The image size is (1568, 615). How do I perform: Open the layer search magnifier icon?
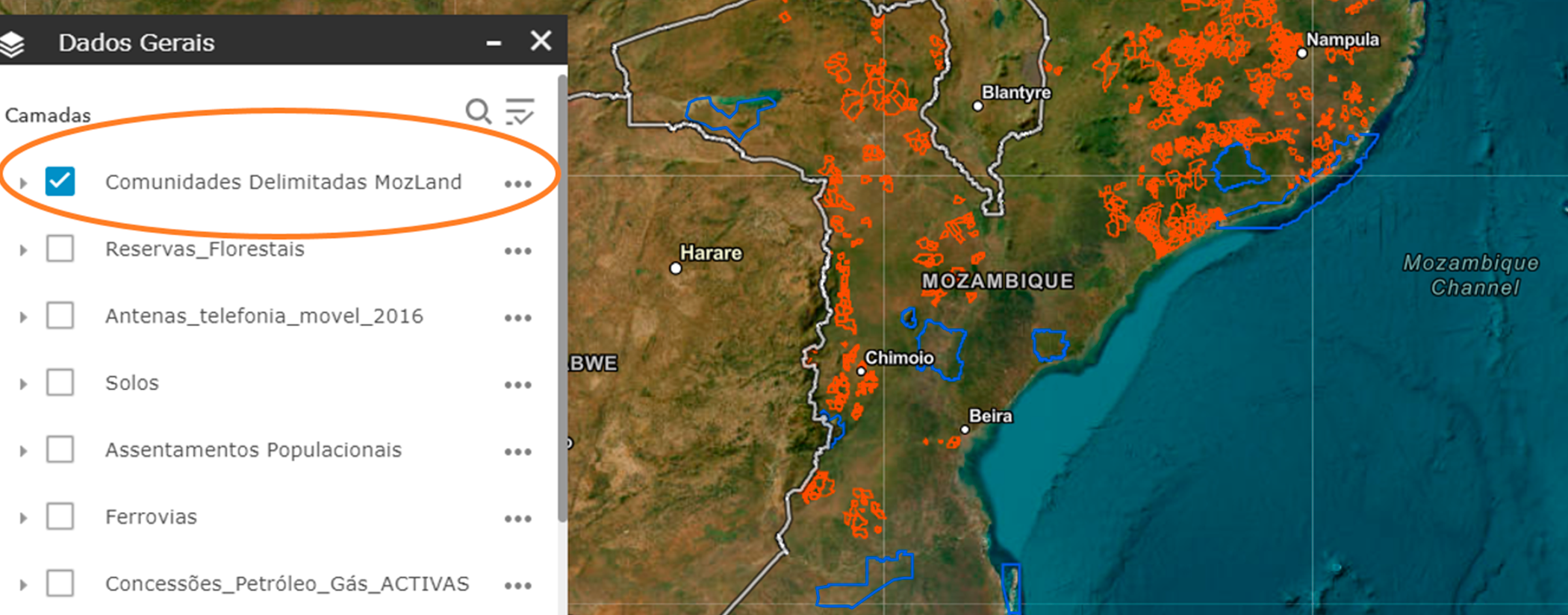[x=478, y=112]
